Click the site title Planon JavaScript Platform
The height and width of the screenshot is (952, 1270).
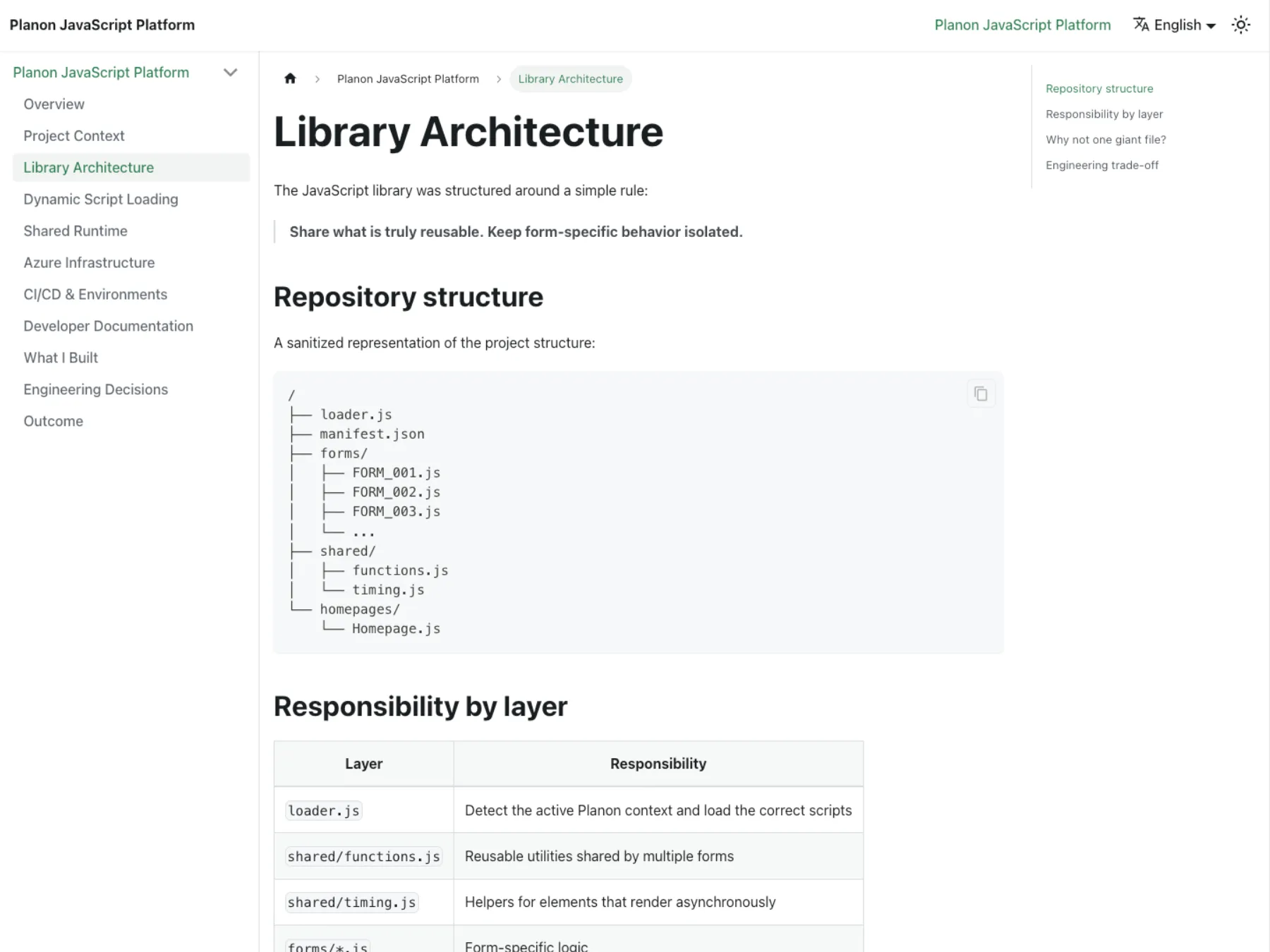point(102,25)
